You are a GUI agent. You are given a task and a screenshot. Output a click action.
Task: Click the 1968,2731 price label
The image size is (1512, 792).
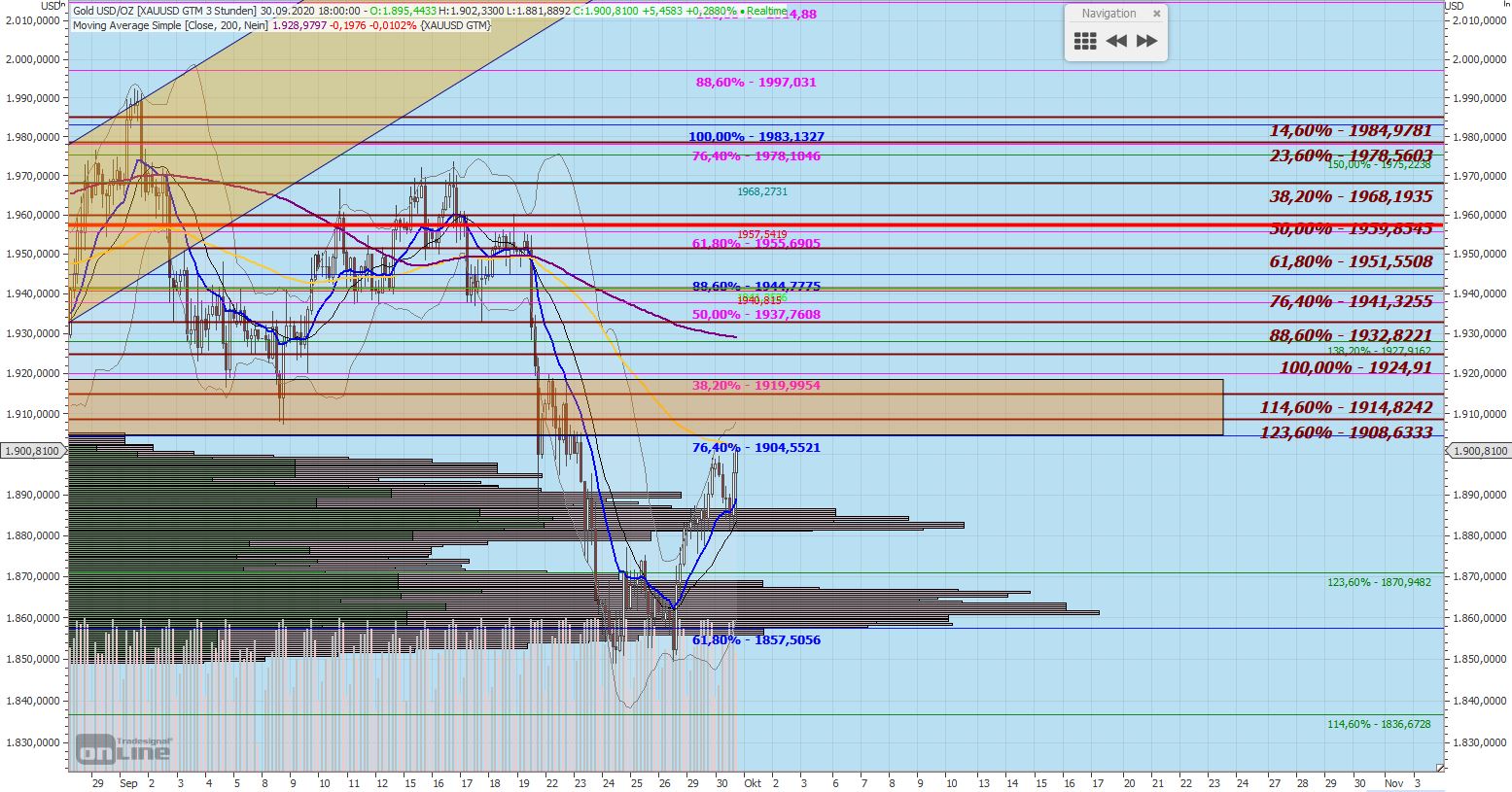[762, 192]
